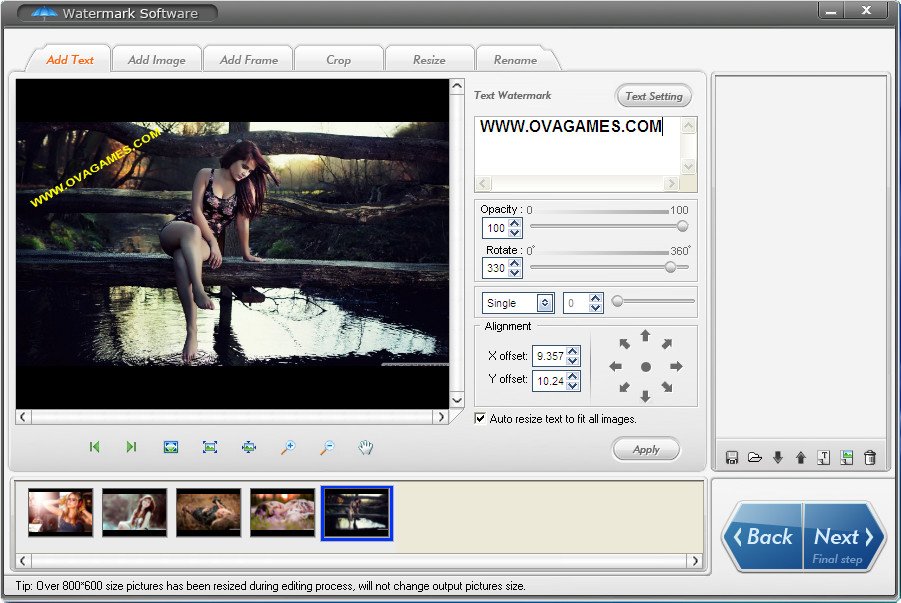Delete layer with the trash can icon
The height and width of the screenshot is (603, 901).
tap(870, 458)
